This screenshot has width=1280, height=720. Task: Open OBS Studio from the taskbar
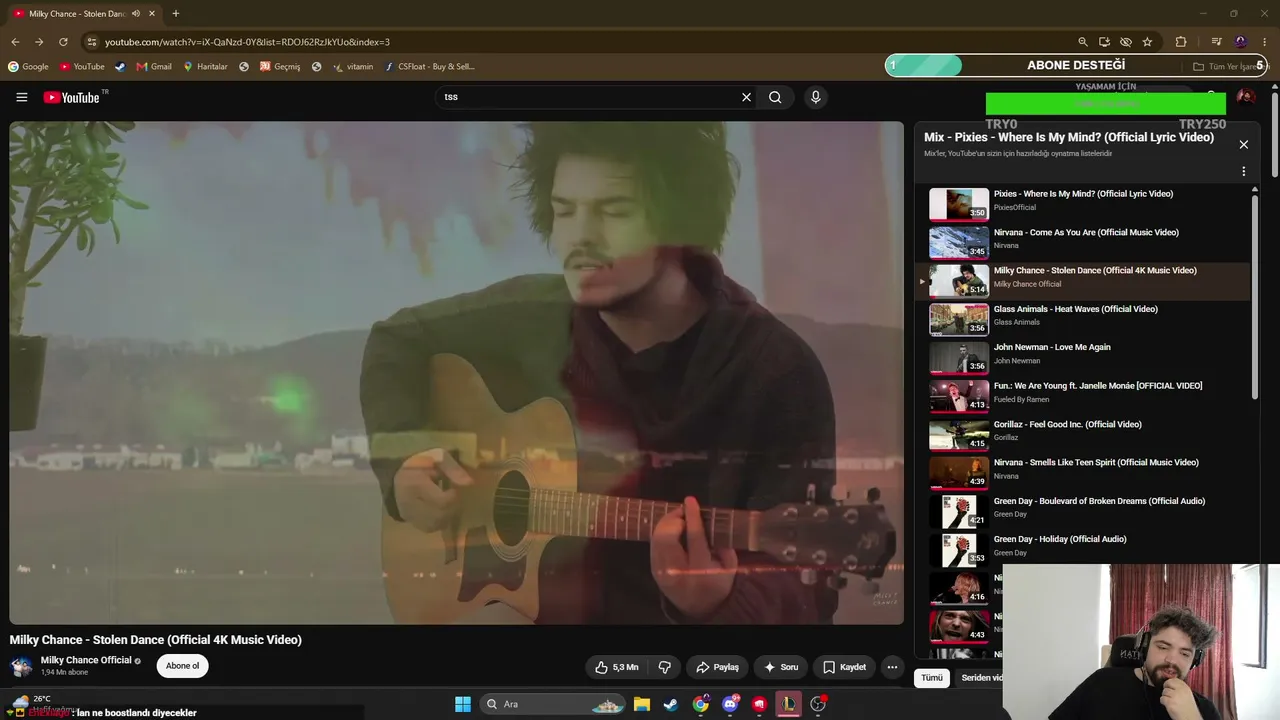point(818,704)
